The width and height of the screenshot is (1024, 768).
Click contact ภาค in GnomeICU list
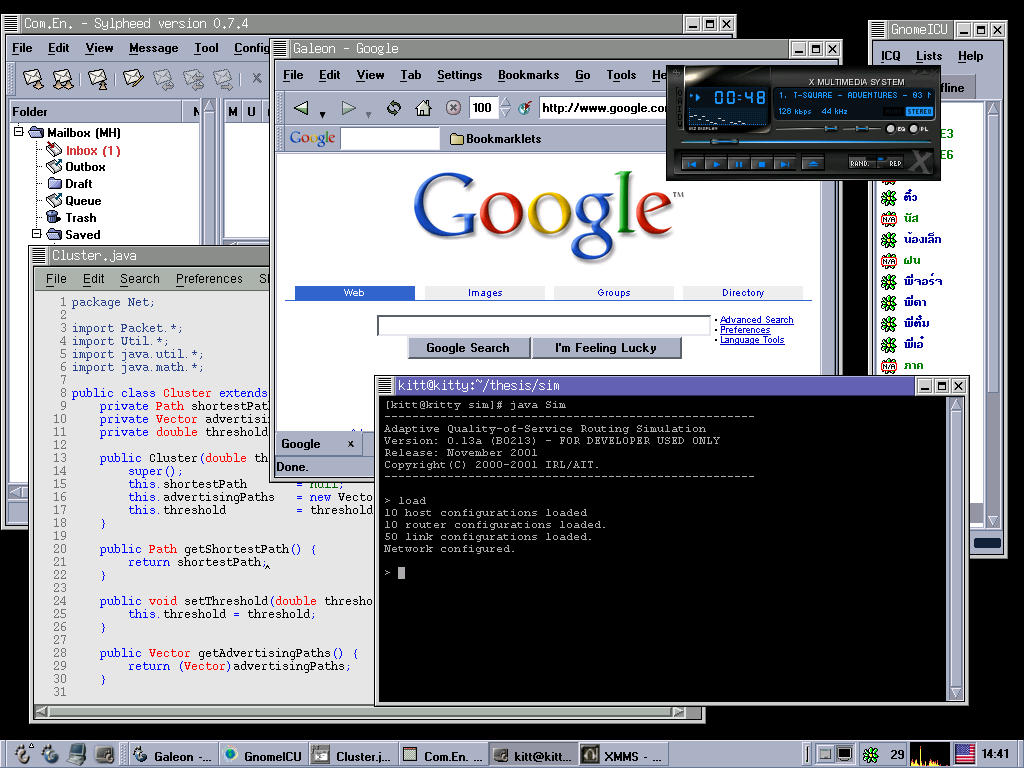pos(903,366)
